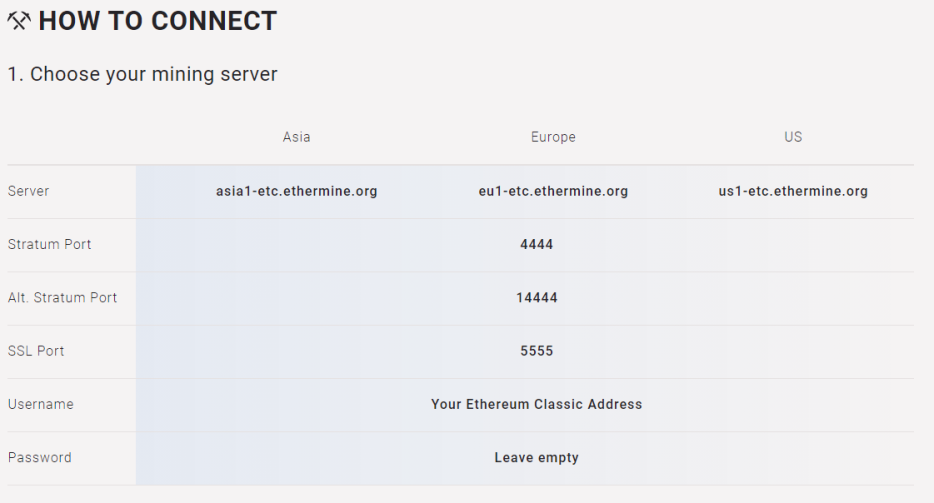Image resolution: width=934 pixels, height=503 pixels.
Task: Click the pickaxe icon beside How To Connect
Action: coord(18,21)
